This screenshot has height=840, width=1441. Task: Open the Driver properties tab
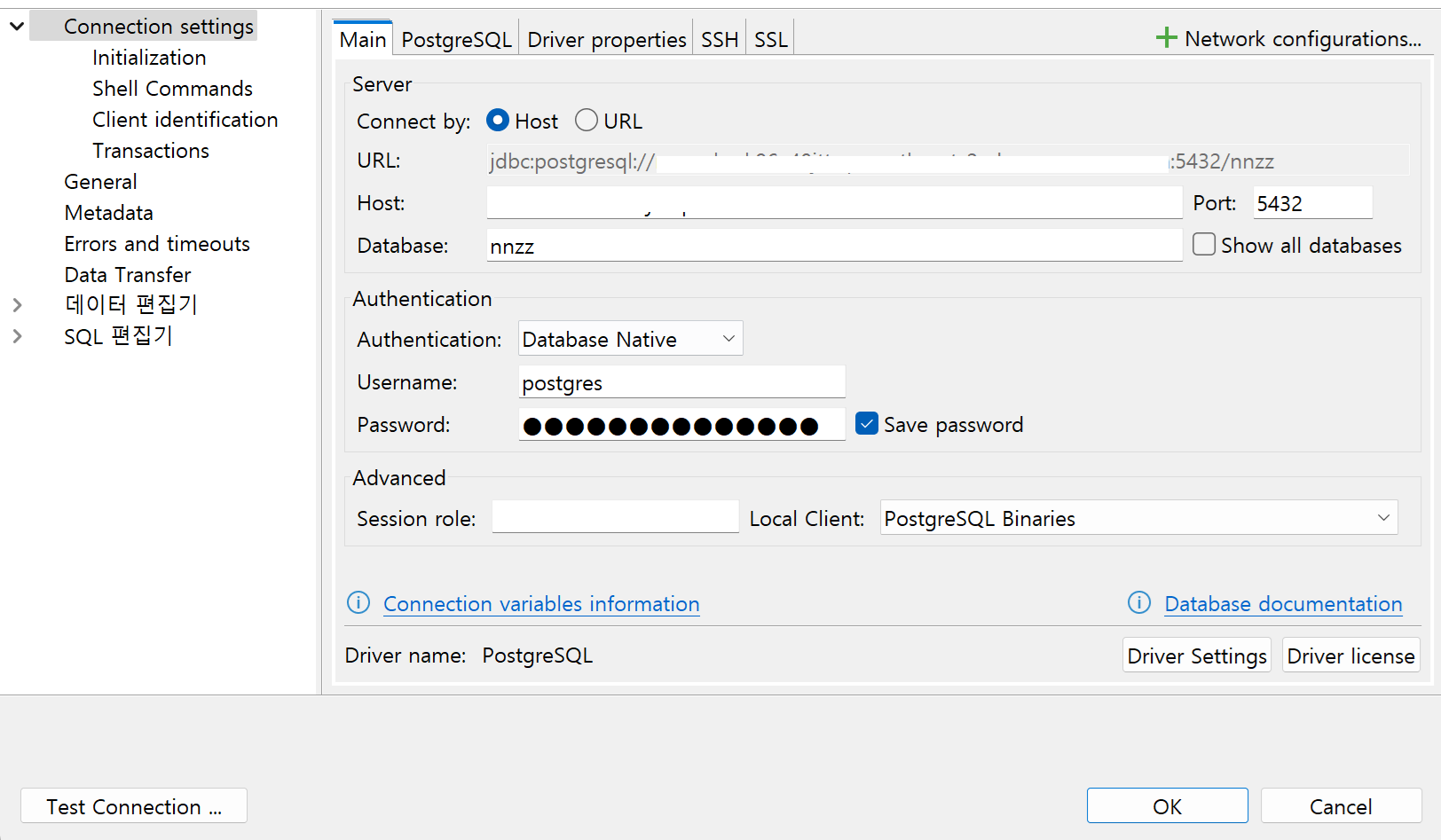click(x=607, y=39)
